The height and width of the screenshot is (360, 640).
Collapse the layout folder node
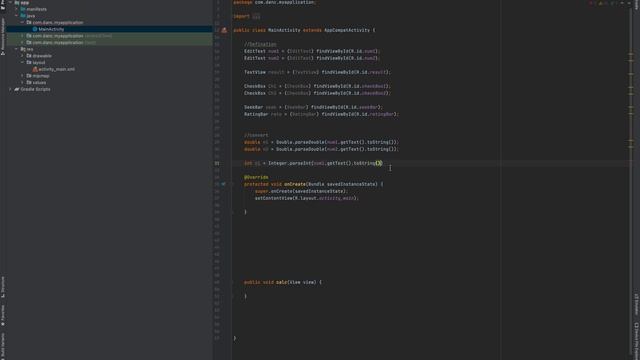[x=22, y=62]
